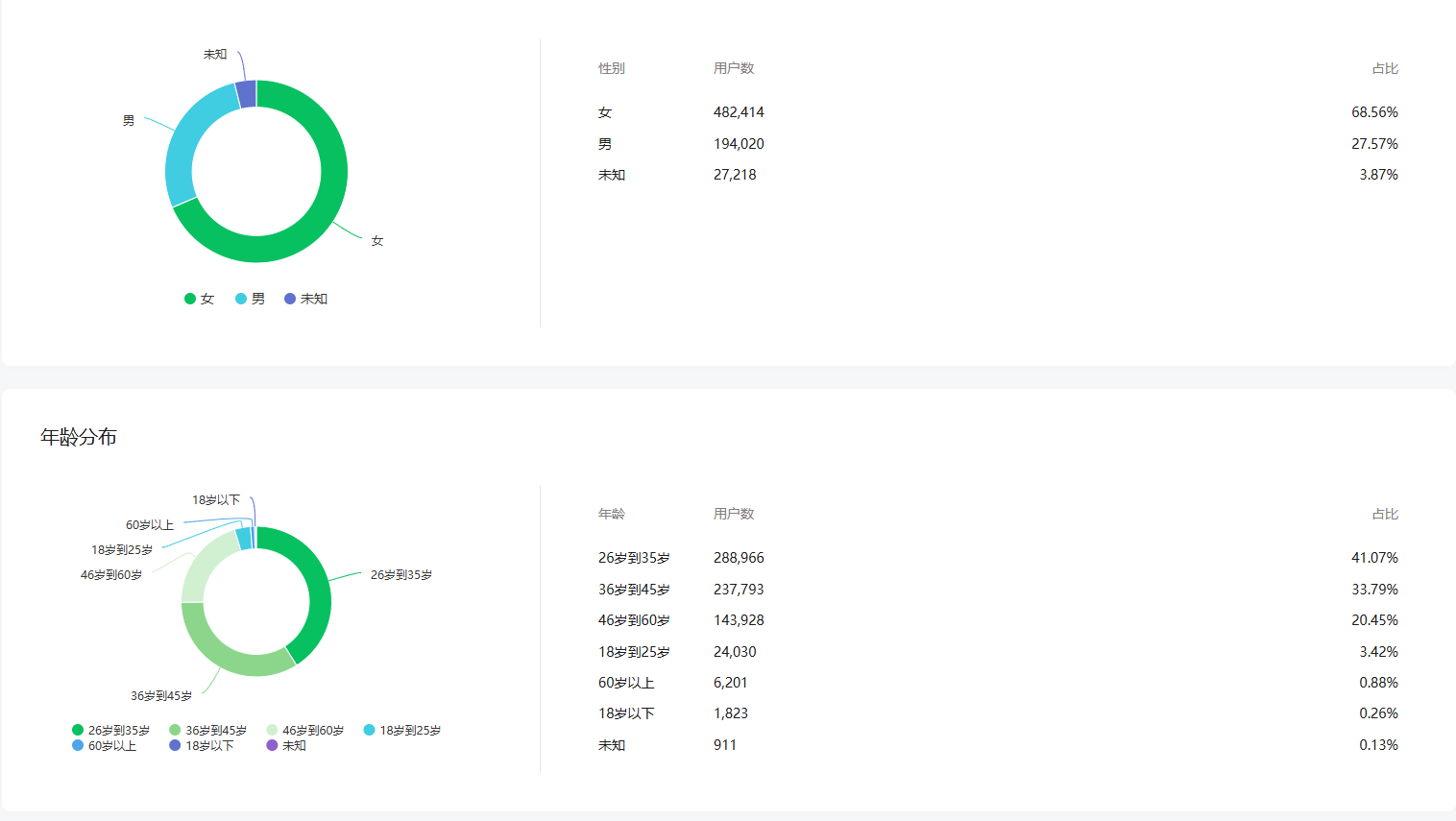The image size is (1456, 821).
Task: Toggle the 18岁到25岁 legend entry
Action: (x=402, y=731)
